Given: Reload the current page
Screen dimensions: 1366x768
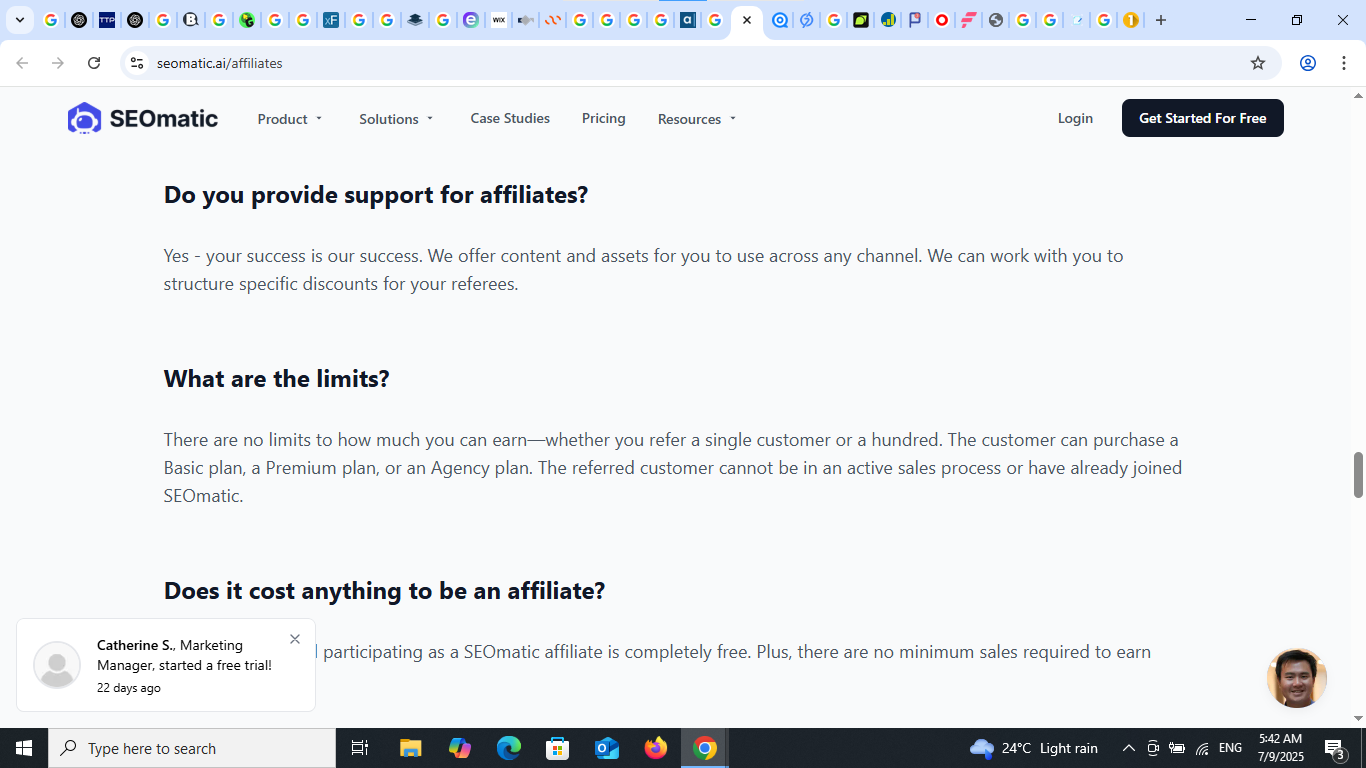Looking at the screenshot, I should [94, 63].
